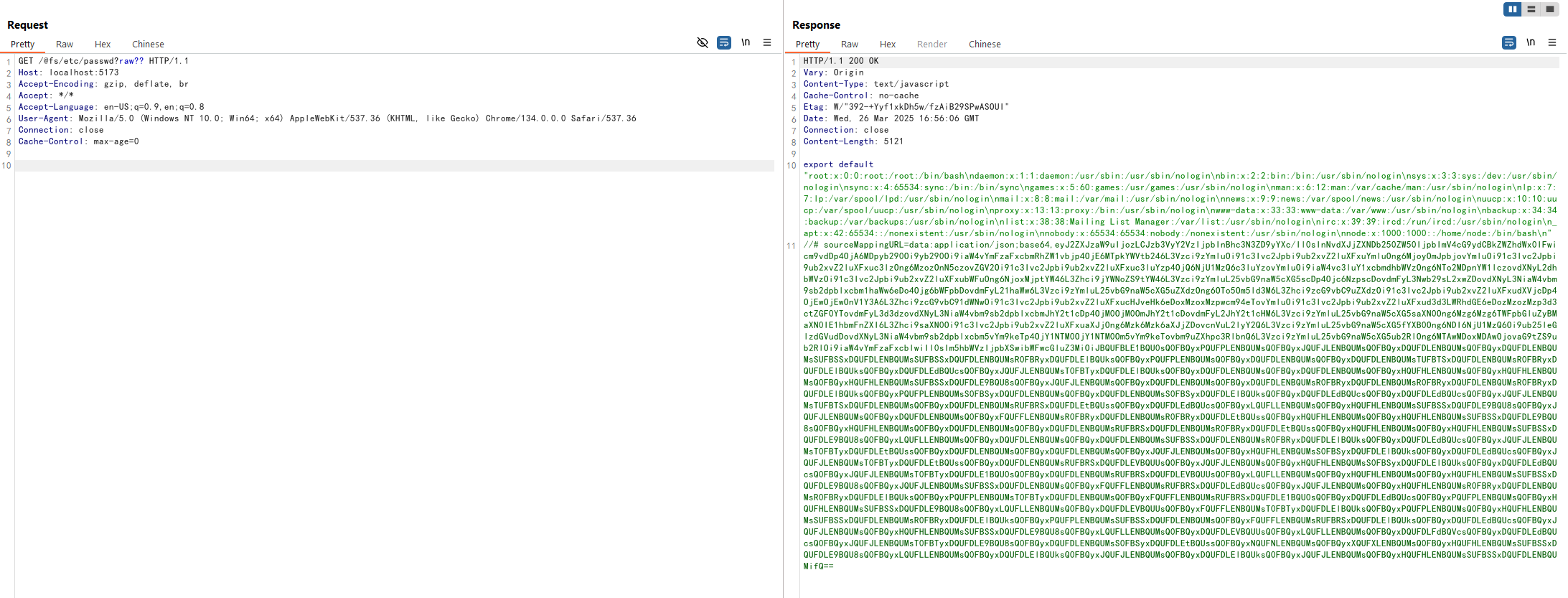Click the 'export default' response body line
Image resolution: width=1568 pixels, height=598 pixels.
(x=839, y=164)
